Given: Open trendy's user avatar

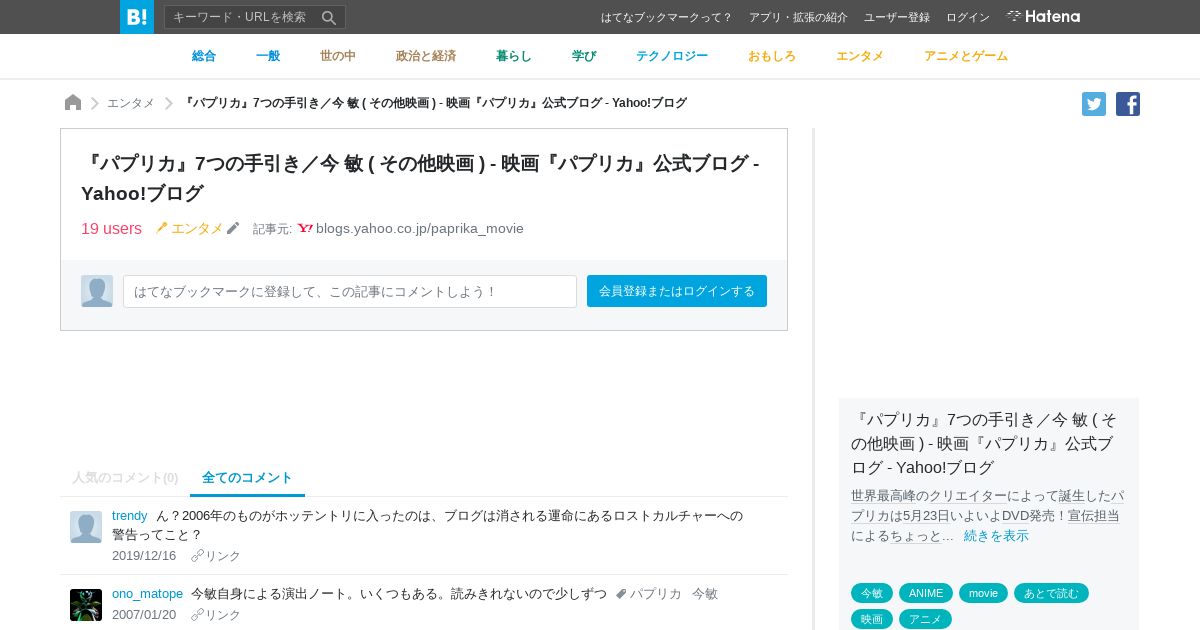Looking at the screenshot, I should click(x=86, y=527).
